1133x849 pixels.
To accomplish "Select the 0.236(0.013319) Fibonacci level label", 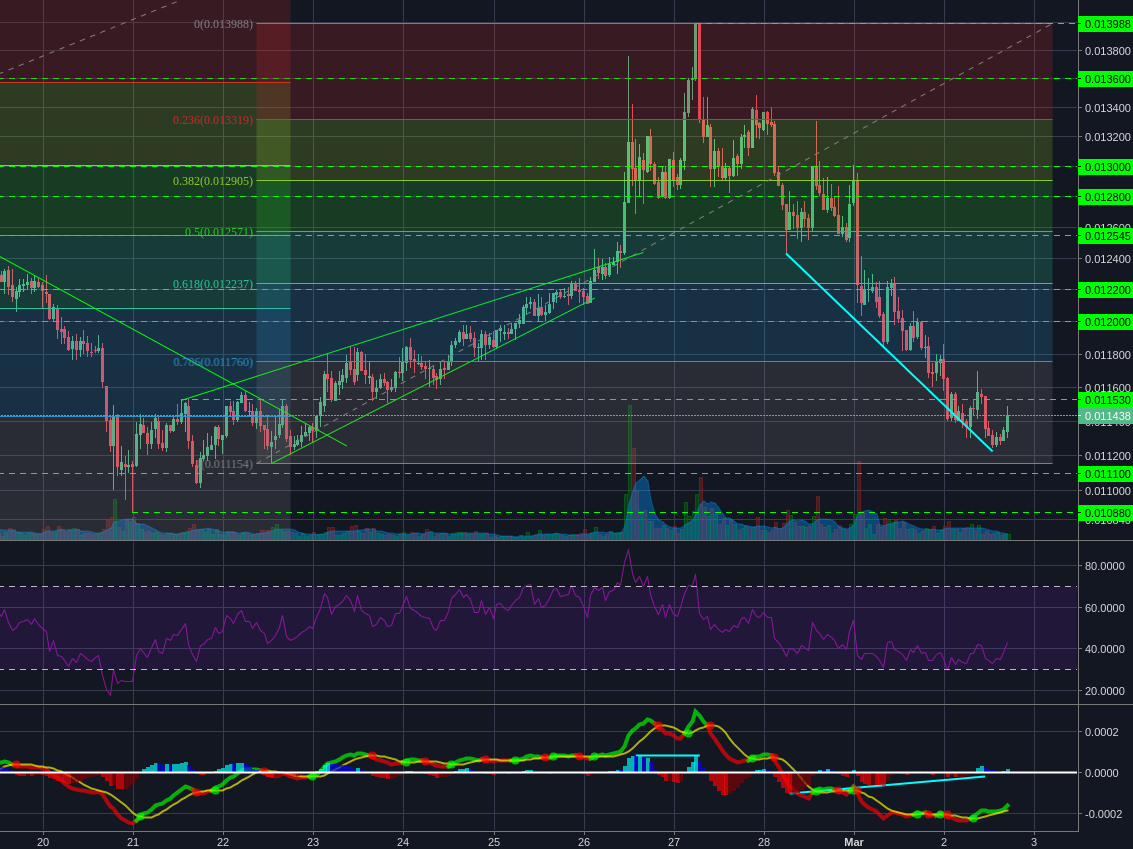I will point(213,120).
